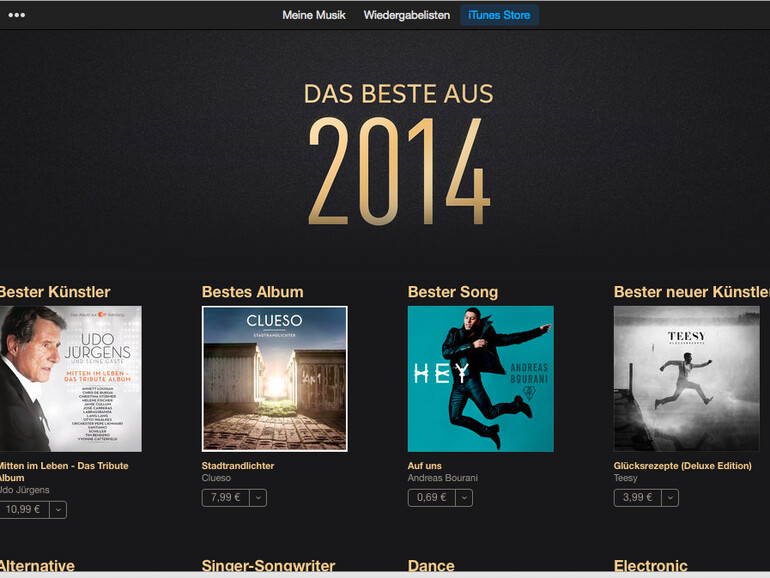The width and height of the screenshot is (770, 578).
Task: Open the Teesy album cover
Action: pos(687,379)
